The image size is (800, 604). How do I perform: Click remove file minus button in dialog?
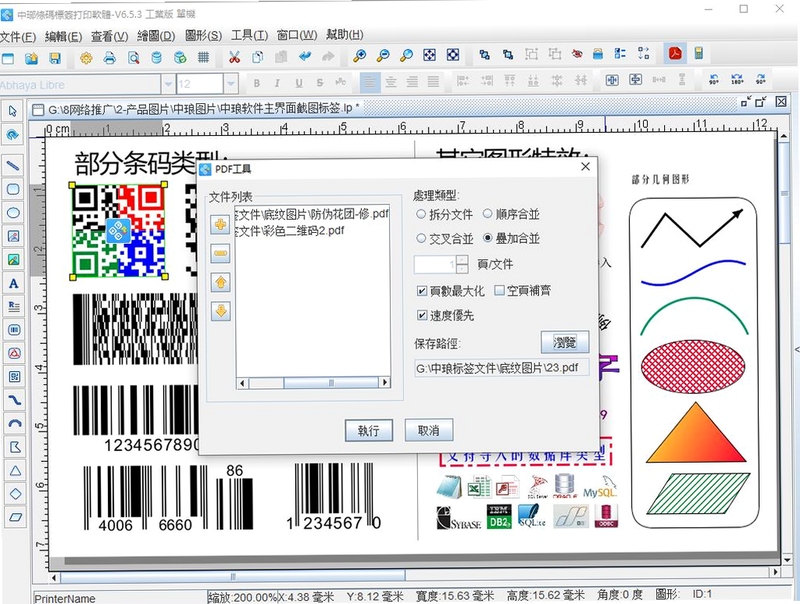click(220, 253)
